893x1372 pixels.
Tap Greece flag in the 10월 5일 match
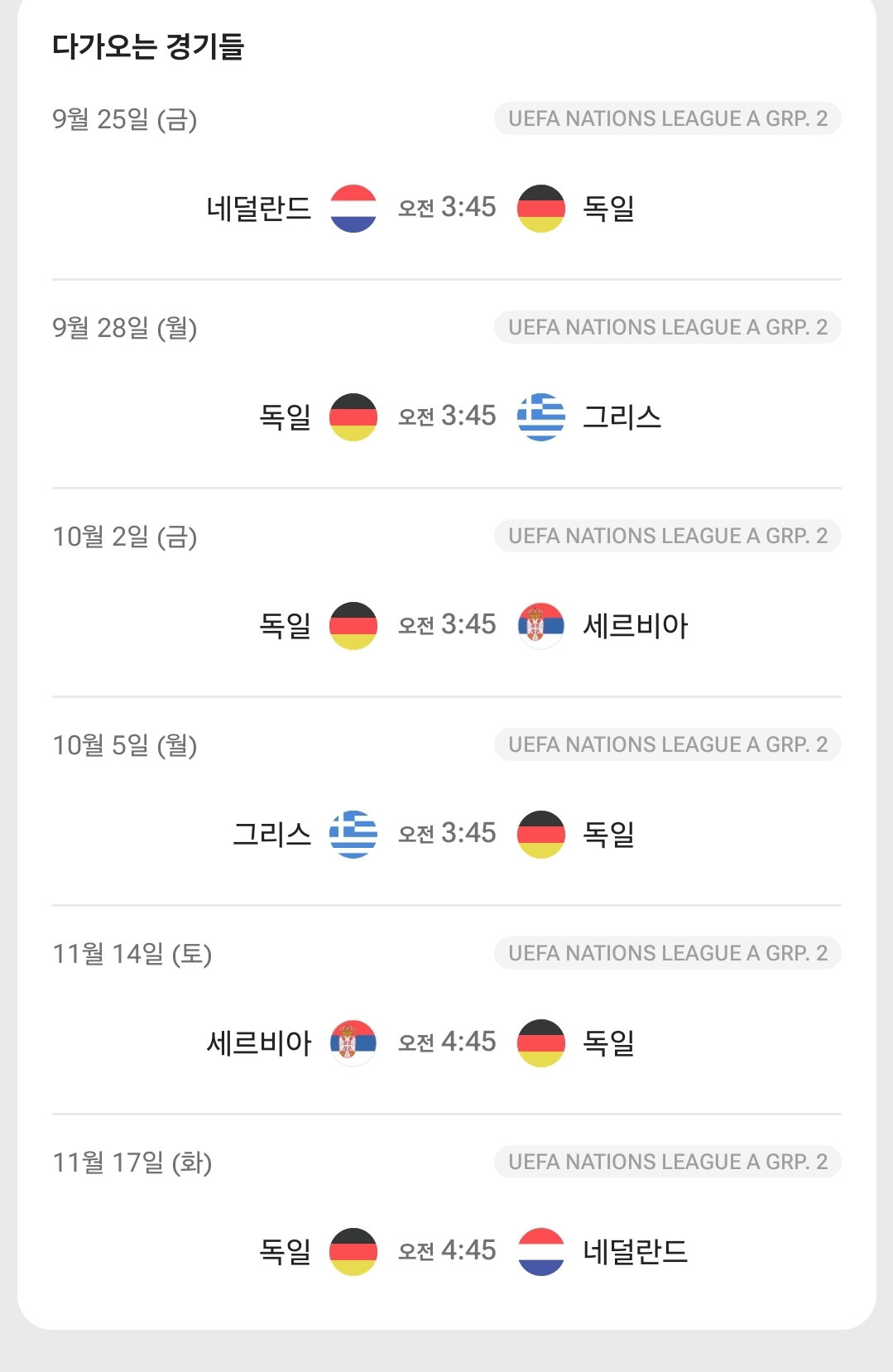click(x=353, y=835)
